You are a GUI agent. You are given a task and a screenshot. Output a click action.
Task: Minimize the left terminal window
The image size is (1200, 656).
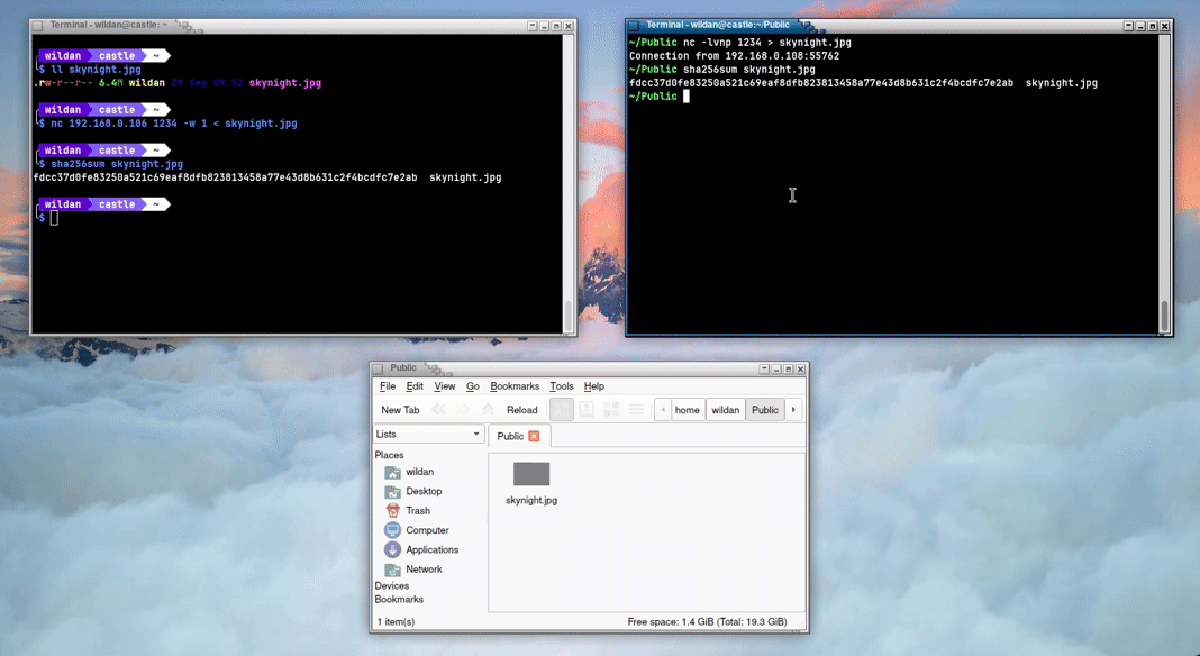click(x=544, y=26)
